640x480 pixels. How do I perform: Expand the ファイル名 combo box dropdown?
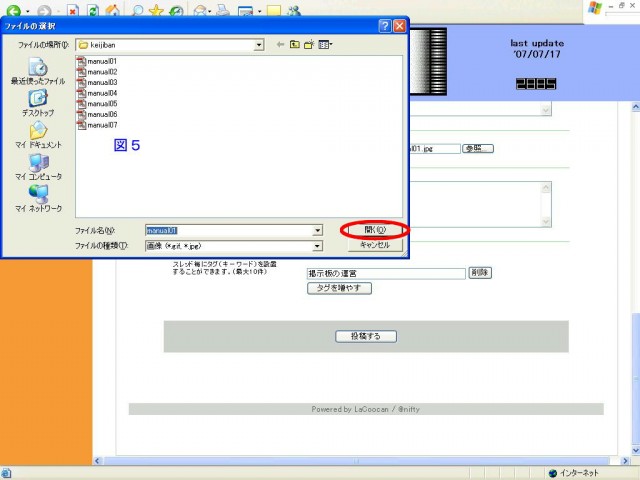click(317, 229)
